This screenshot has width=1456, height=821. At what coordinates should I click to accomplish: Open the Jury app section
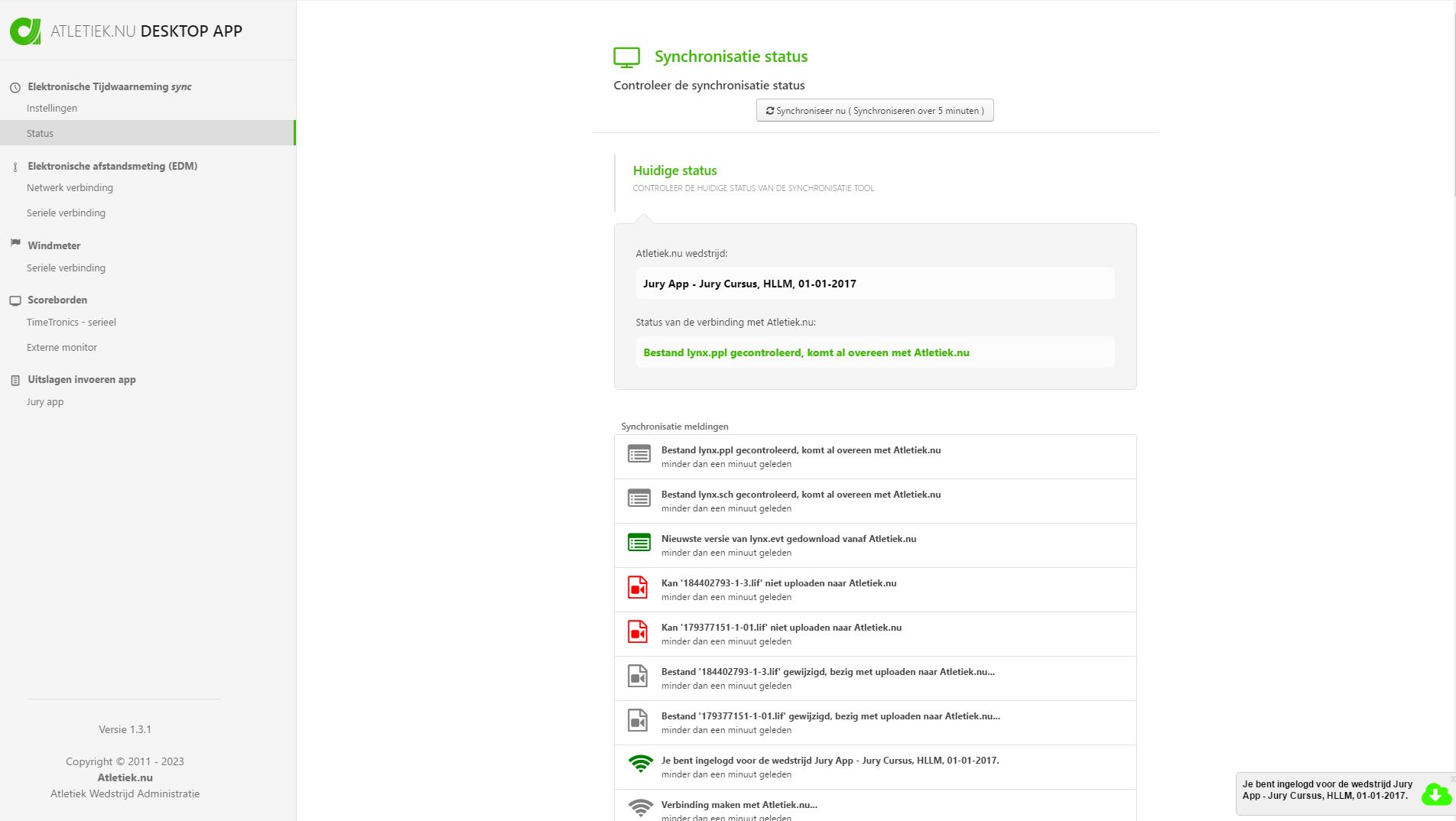pyautogui.click(x=44, y=401)
